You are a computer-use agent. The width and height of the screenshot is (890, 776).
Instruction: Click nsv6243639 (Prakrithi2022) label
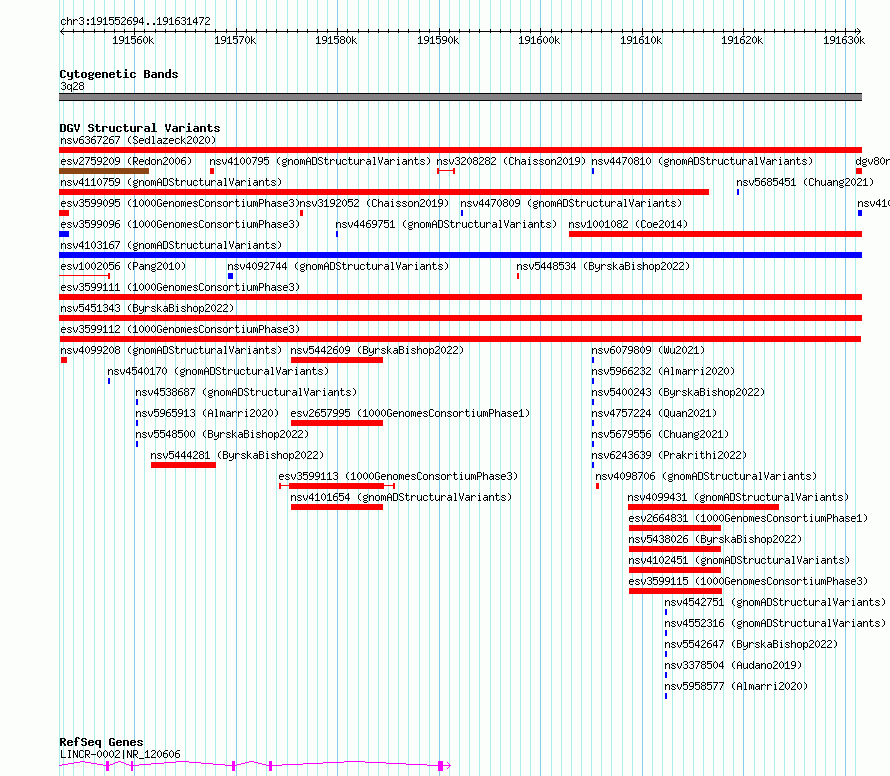669,455
